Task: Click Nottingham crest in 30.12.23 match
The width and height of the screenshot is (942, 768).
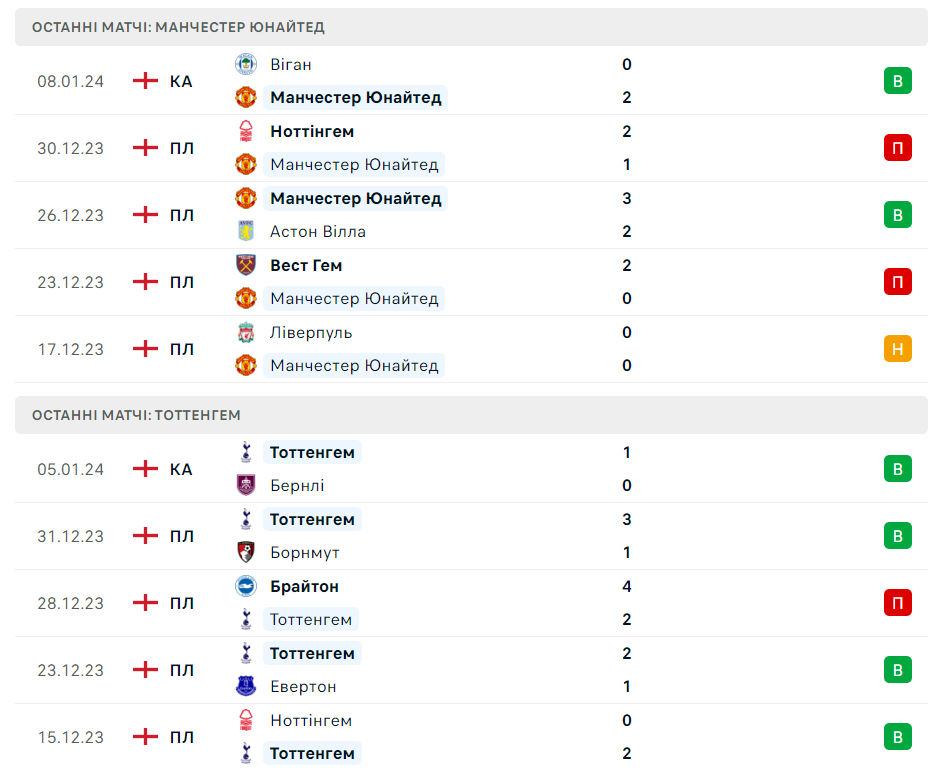Action: tap(245, 131)
